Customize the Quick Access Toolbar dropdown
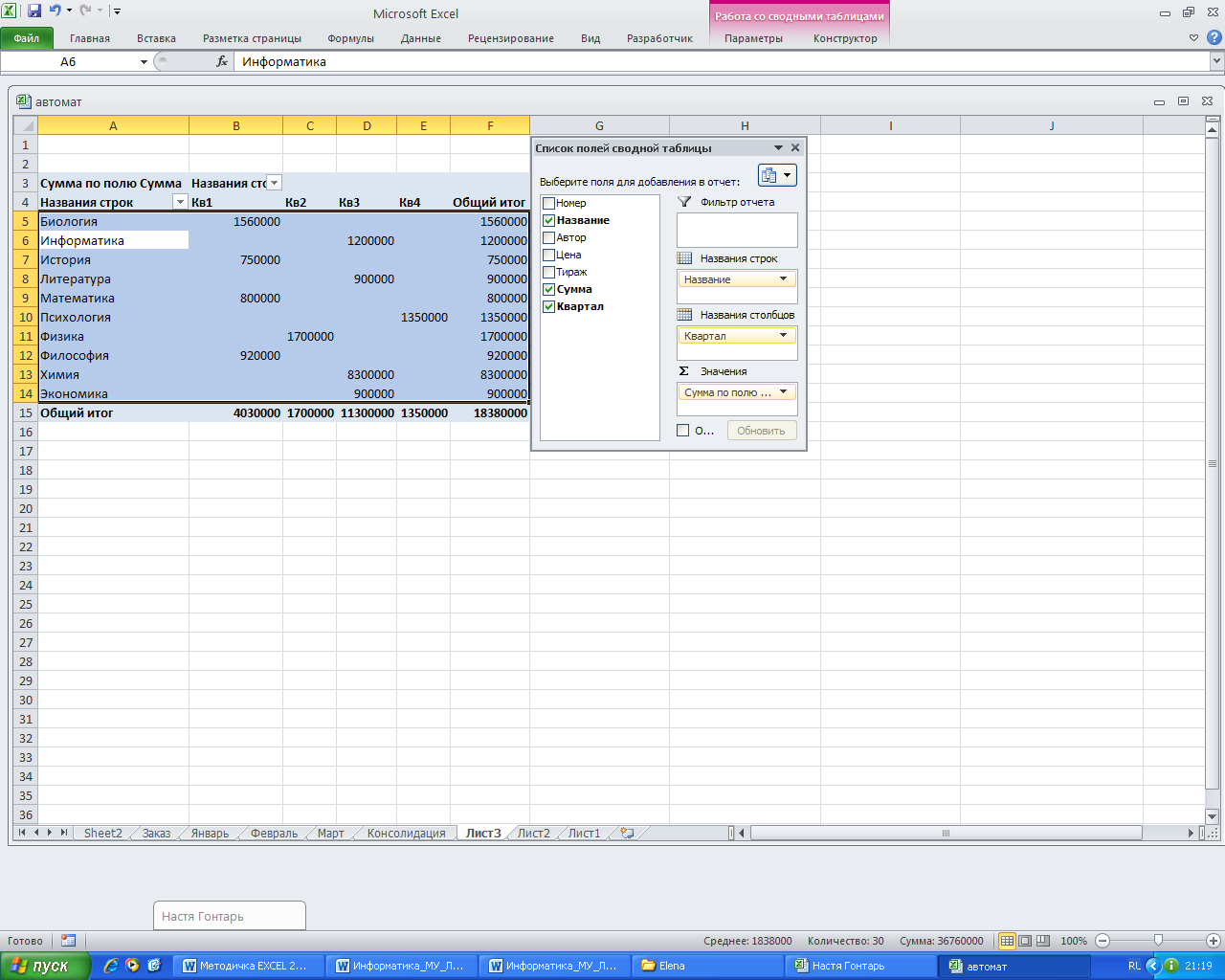This screenshot has height=980, width=1225. [x=117, y=11]
